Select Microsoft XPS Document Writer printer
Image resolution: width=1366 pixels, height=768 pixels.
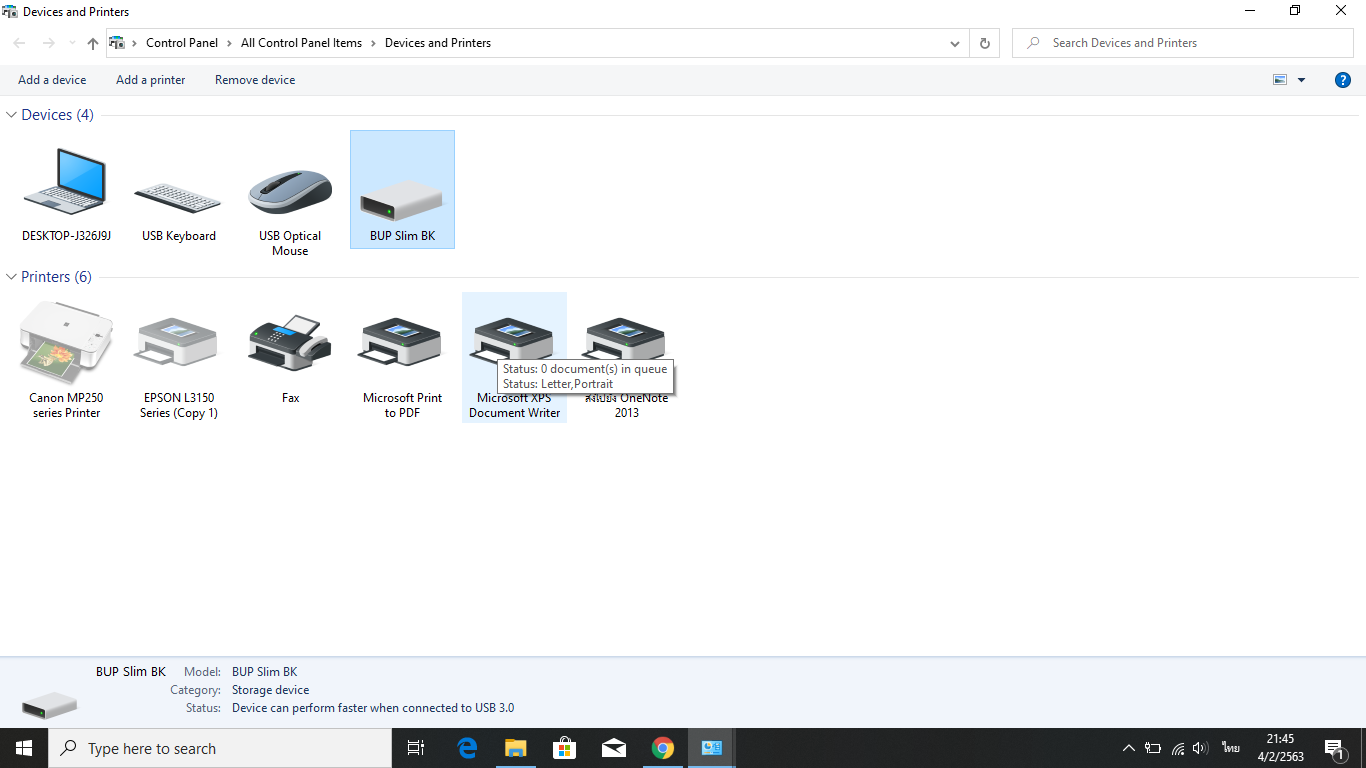[x=514, y=357]
